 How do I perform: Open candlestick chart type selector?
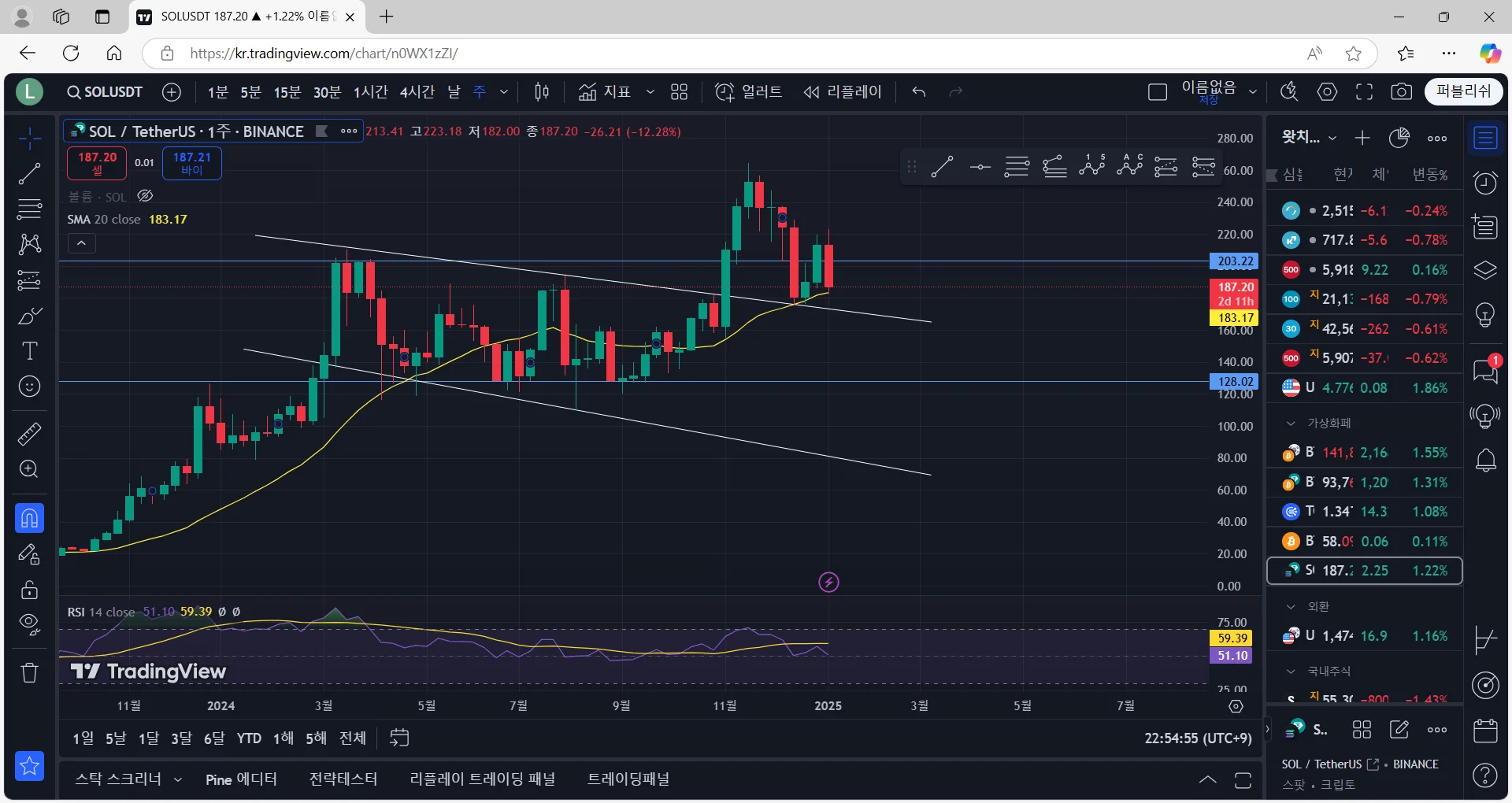[x=542, y=92]
